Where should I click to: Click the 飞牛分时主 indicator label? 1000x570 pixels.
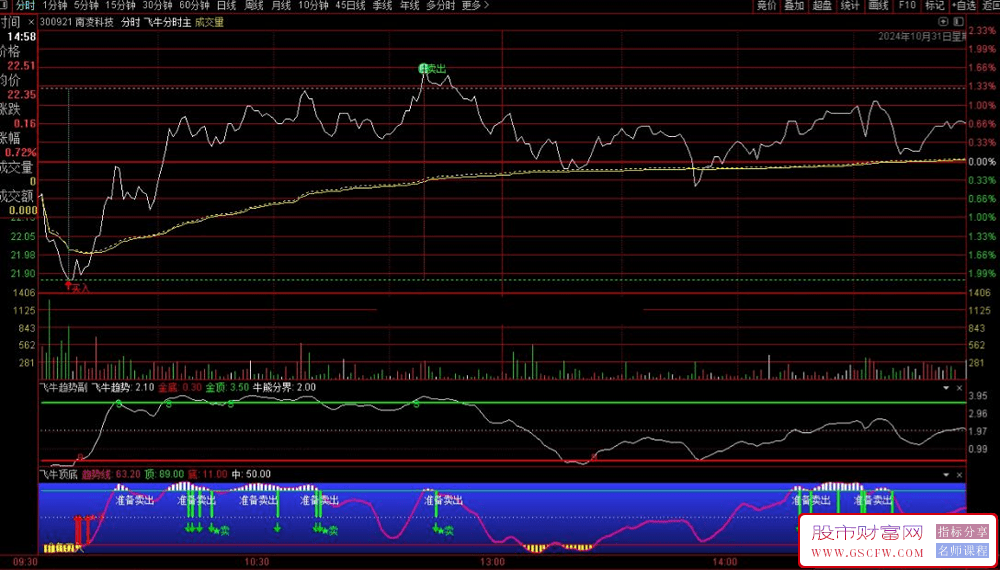[166, 22]
